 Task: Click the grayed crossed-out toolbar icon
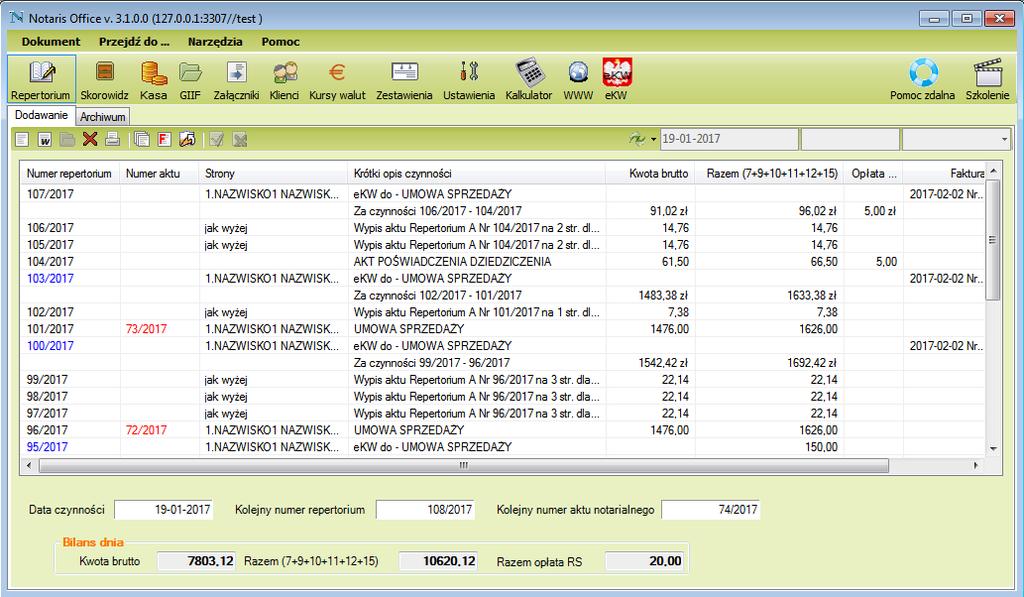[x=240, y=139]
